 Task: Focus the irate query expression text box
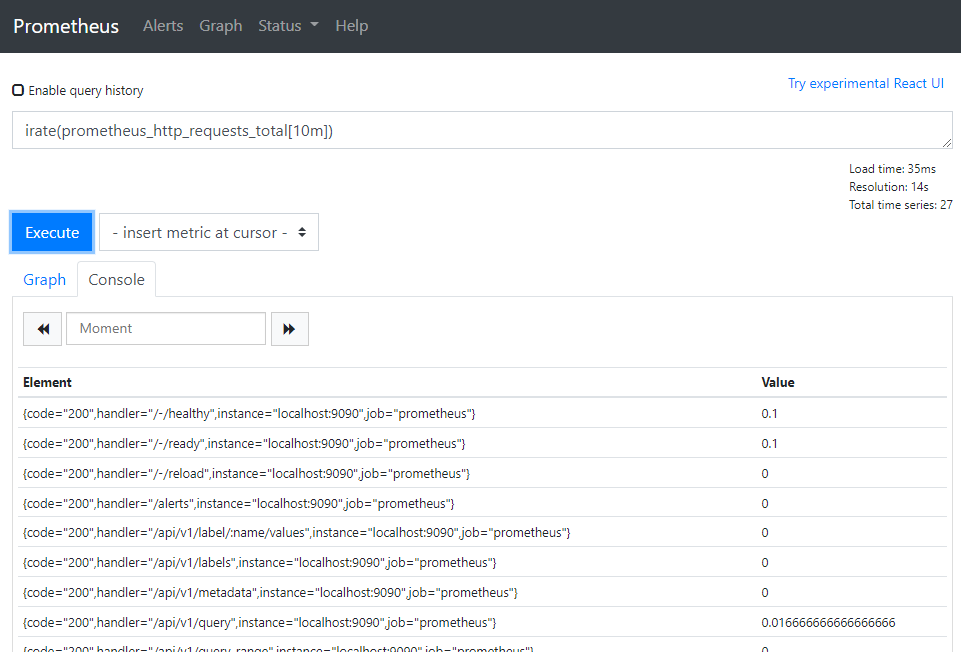pos(480,130)
